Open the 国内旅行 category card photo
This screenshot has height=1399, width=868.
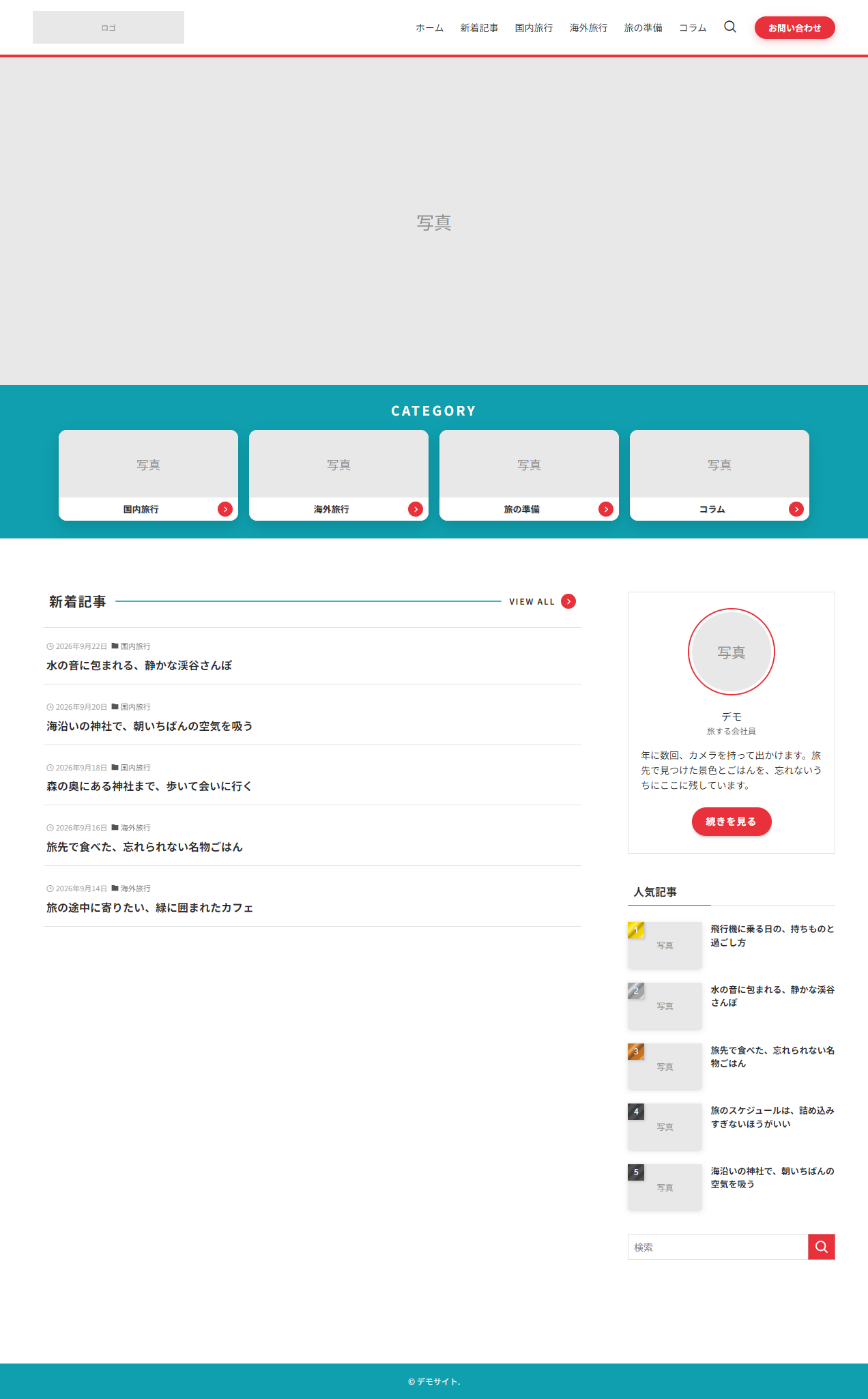pos(148,464)
